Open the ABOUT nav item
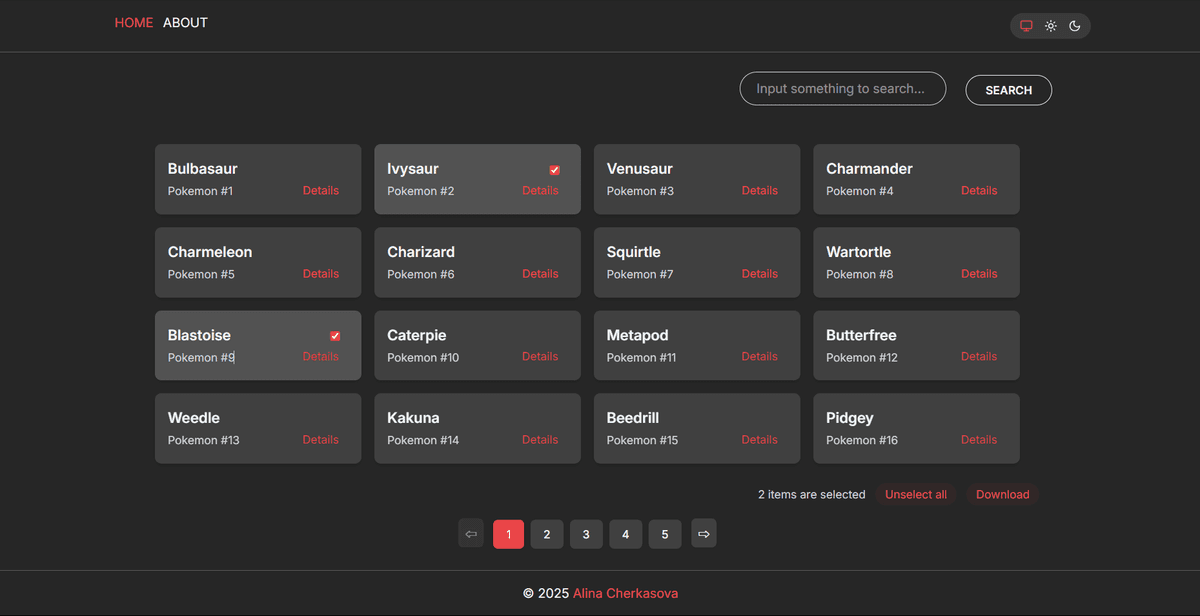 [x=185, y=23]
